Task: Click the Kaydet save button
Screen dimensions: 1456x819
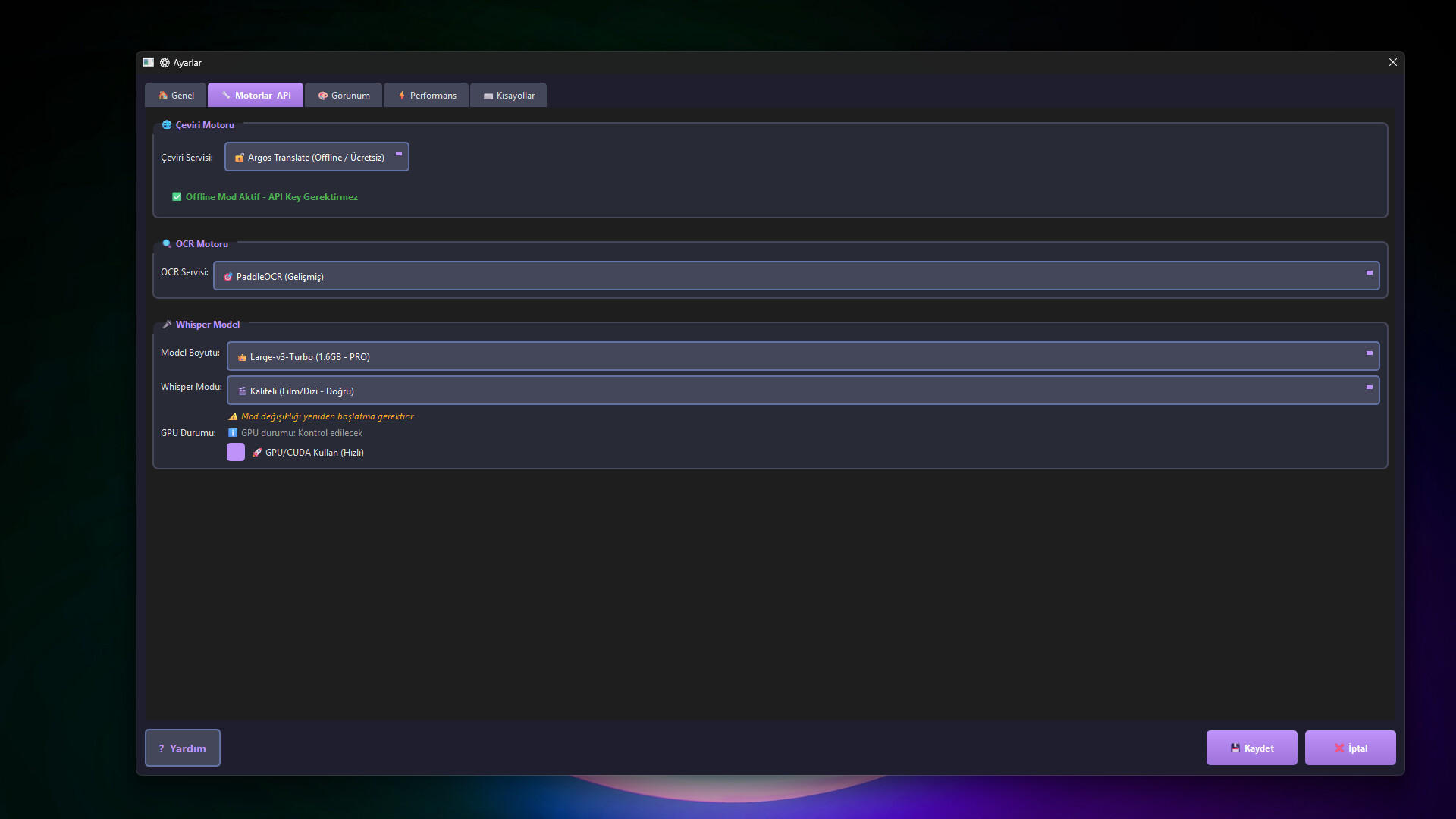Action: point(1251,748)
